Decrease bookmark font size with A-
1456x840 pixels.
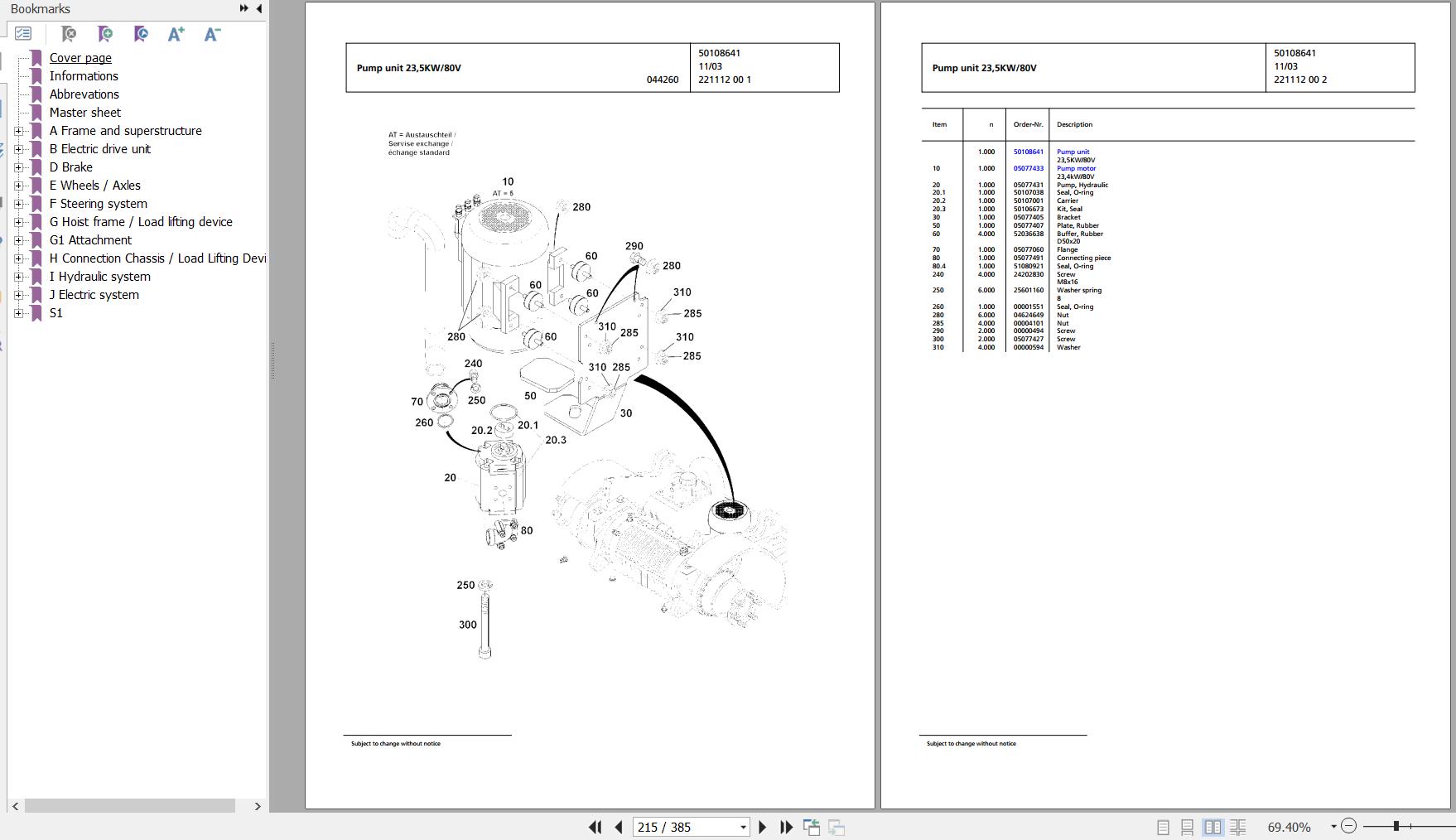[x=213, y=34]
